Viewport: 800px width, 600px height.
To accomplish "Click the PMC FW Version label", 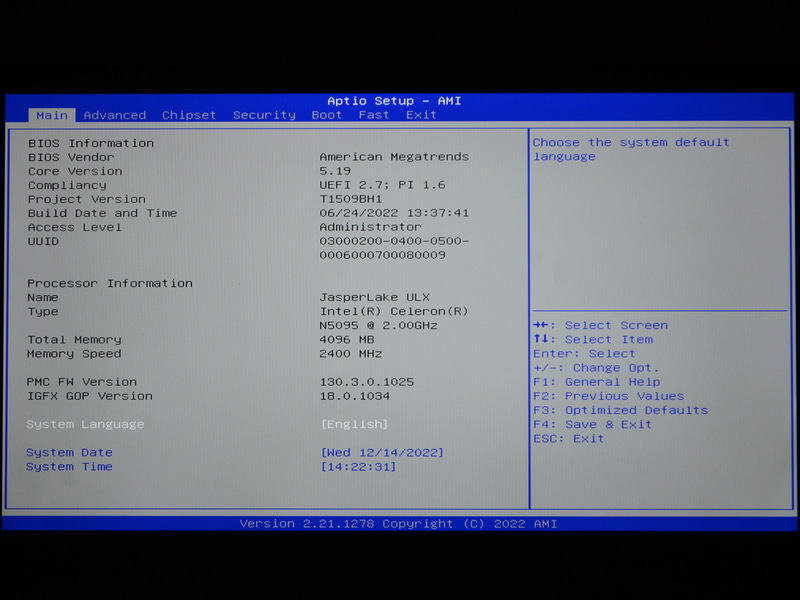I will 82,382.
